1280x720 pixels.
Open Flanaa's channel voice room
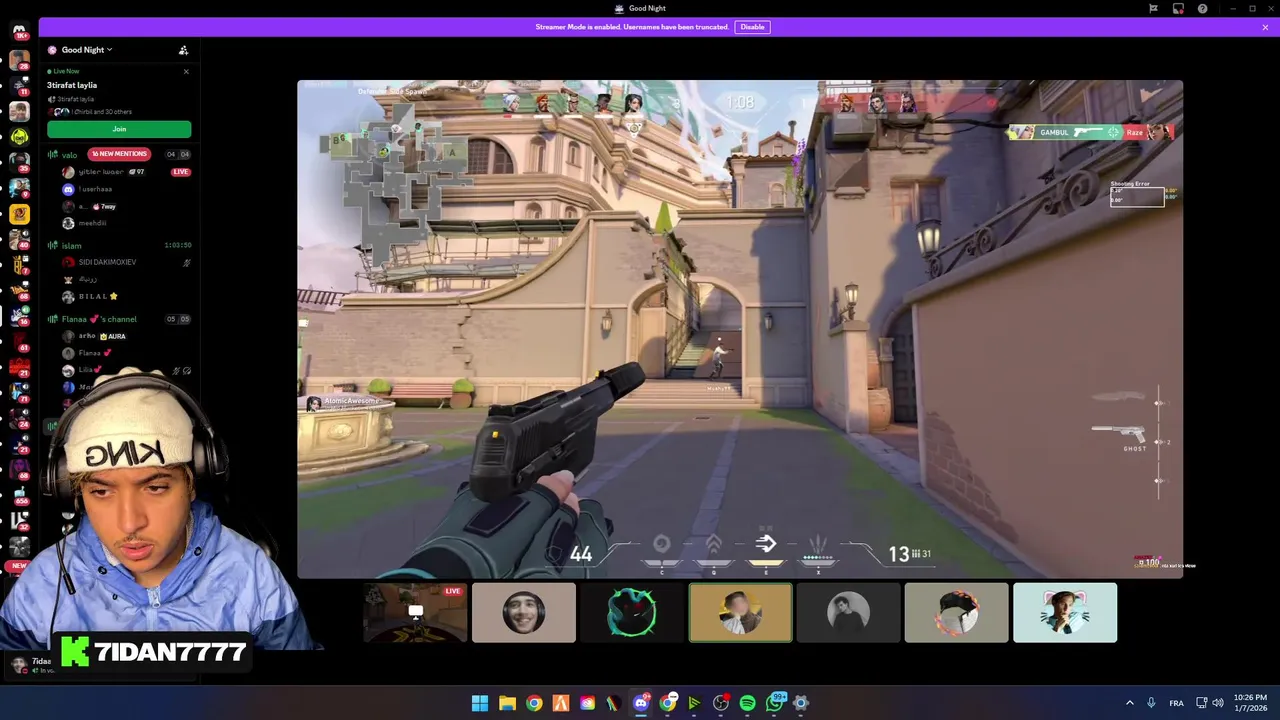(99, 319)
